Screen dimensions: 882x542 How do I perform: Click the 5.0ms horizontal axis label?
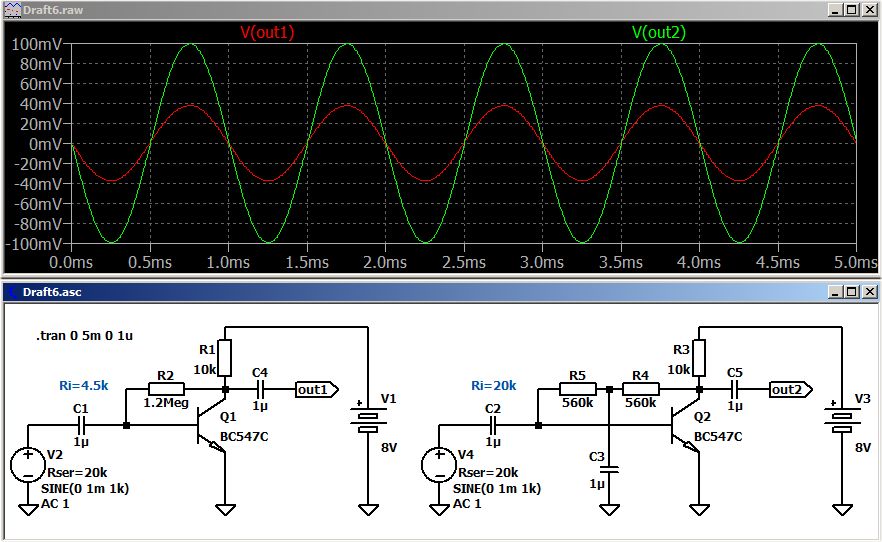click(856, 262)
